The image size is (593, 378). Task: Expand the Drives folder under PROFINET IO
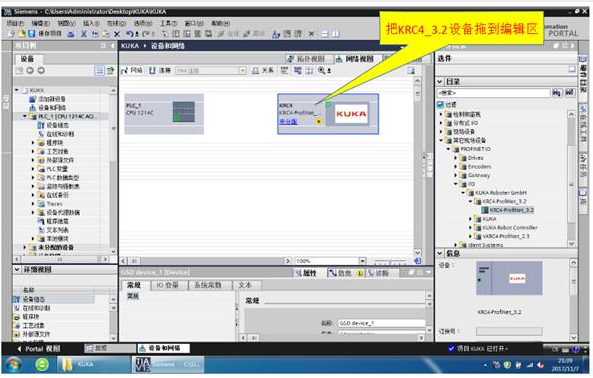click(x=456, y=158)
